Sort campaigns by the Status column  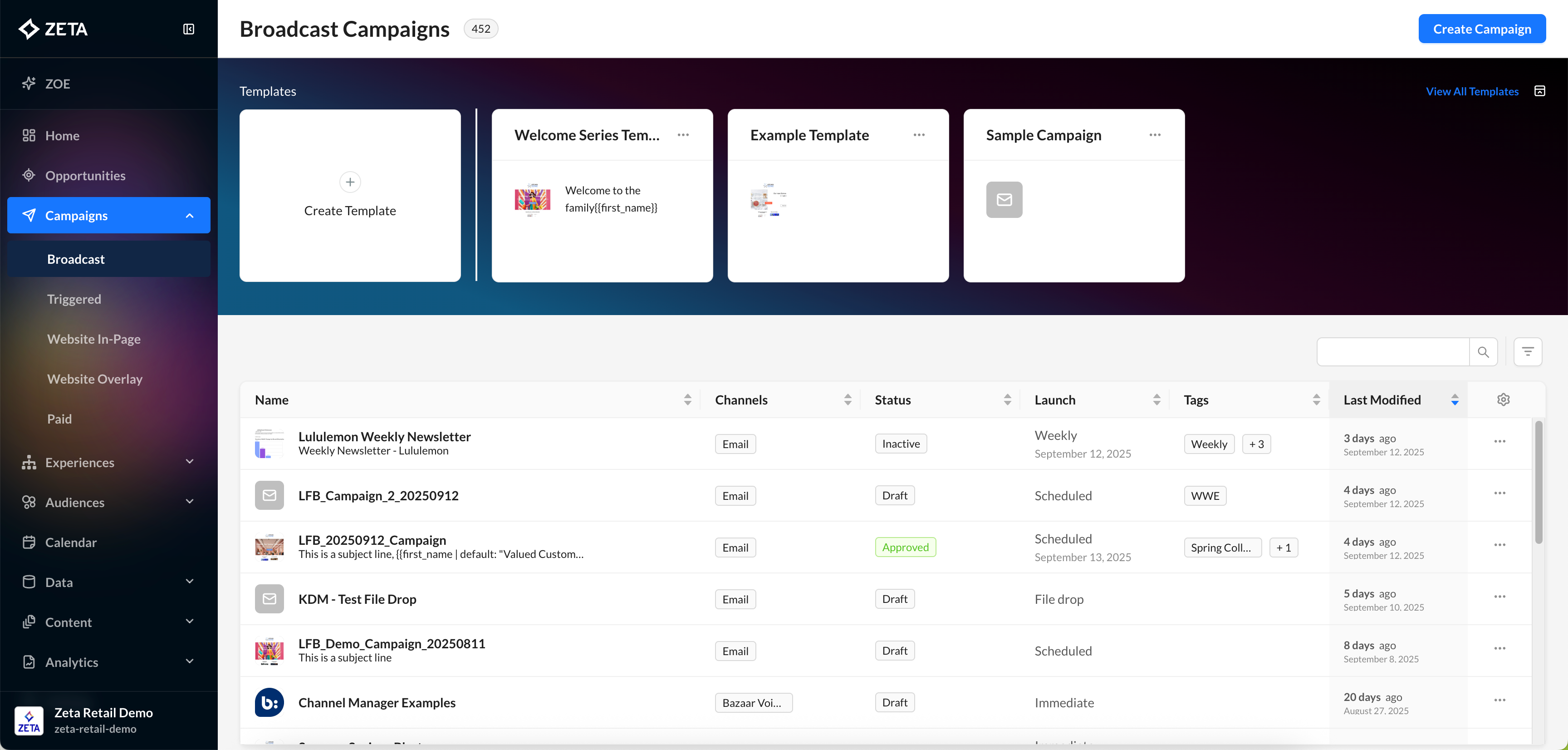[x=1007, y=400]
